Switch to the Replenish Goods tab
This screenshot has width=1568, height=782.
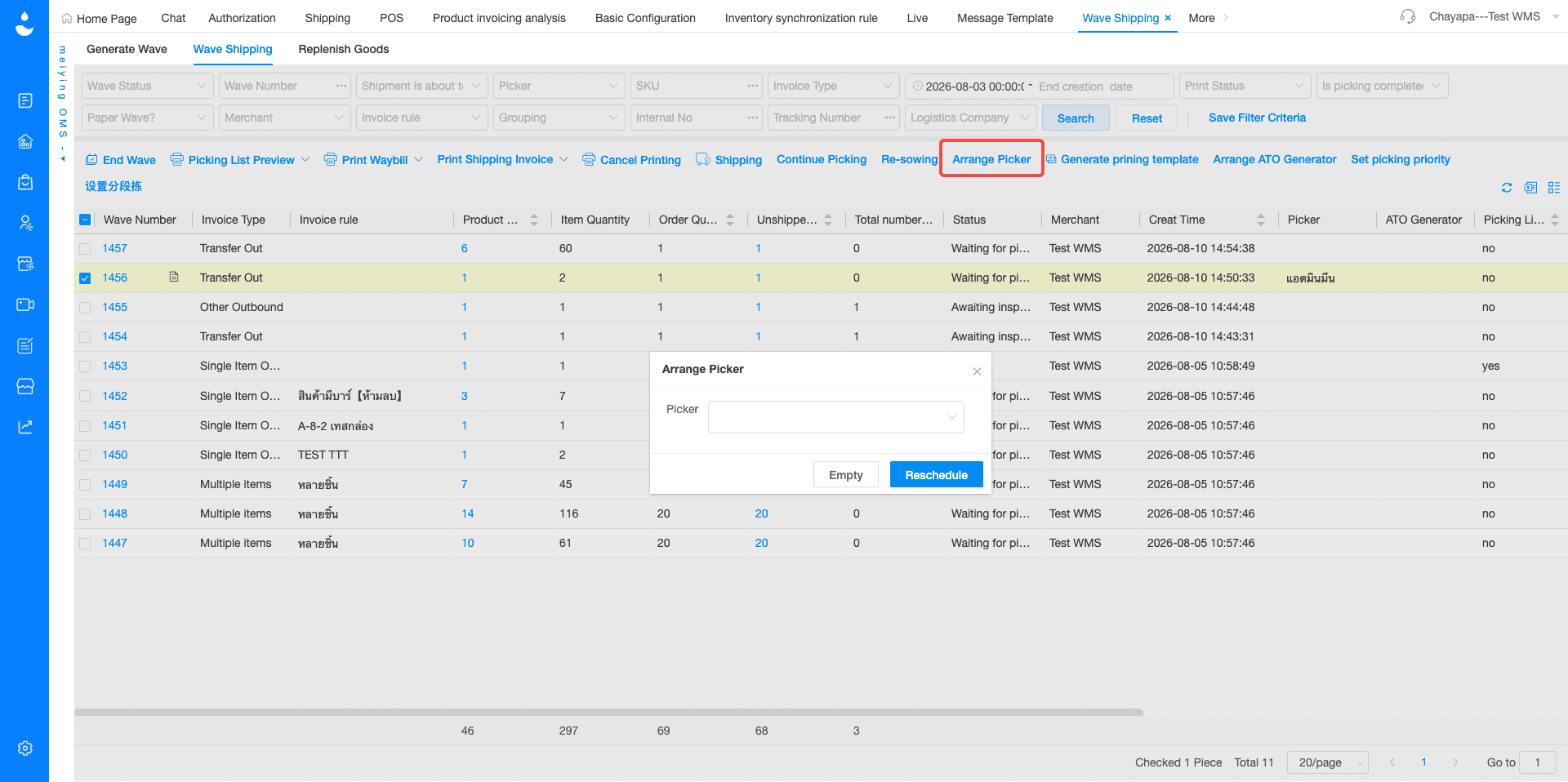pos(344,49)
